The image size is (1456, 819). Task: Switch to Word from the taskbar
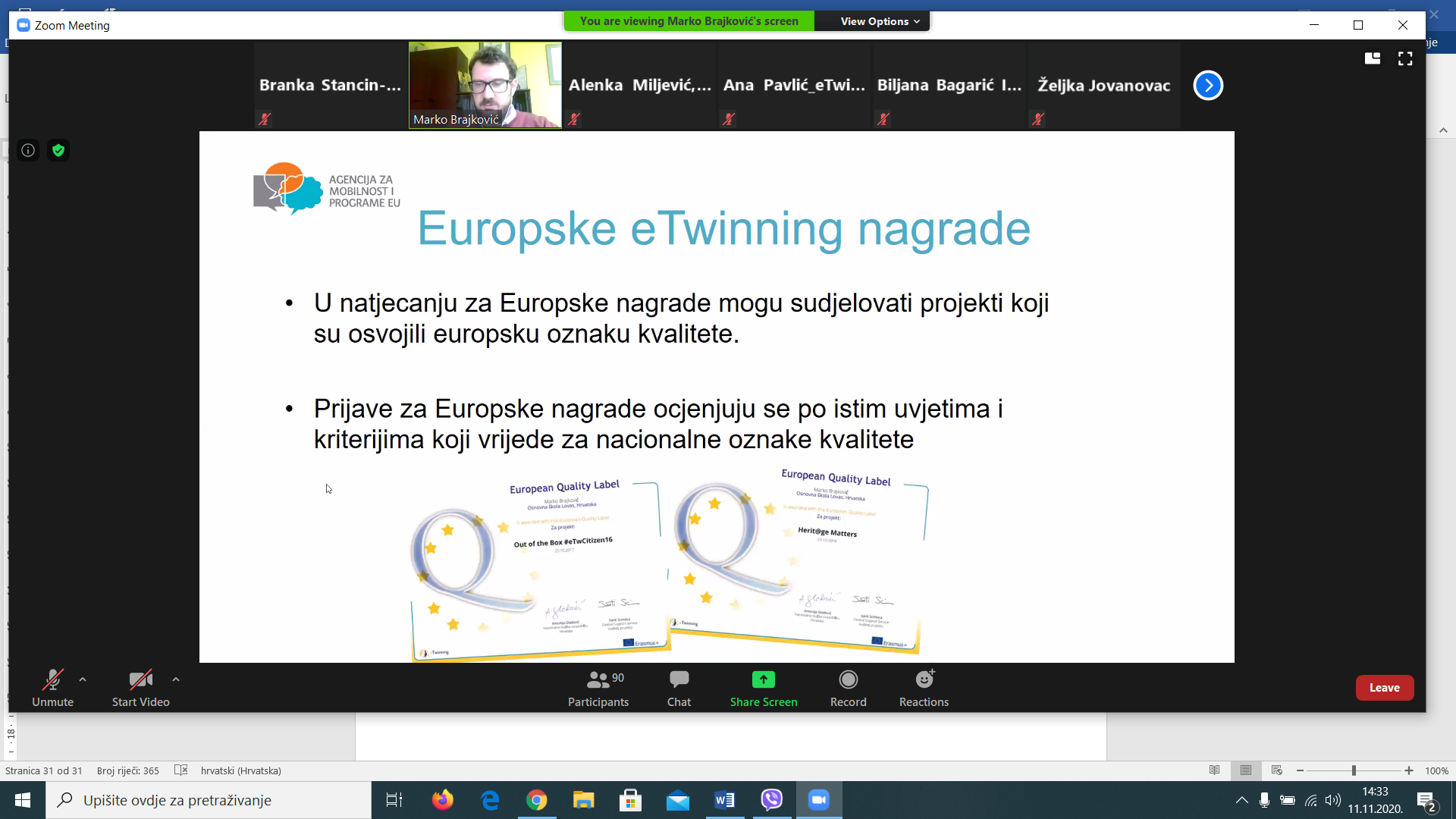725,800
